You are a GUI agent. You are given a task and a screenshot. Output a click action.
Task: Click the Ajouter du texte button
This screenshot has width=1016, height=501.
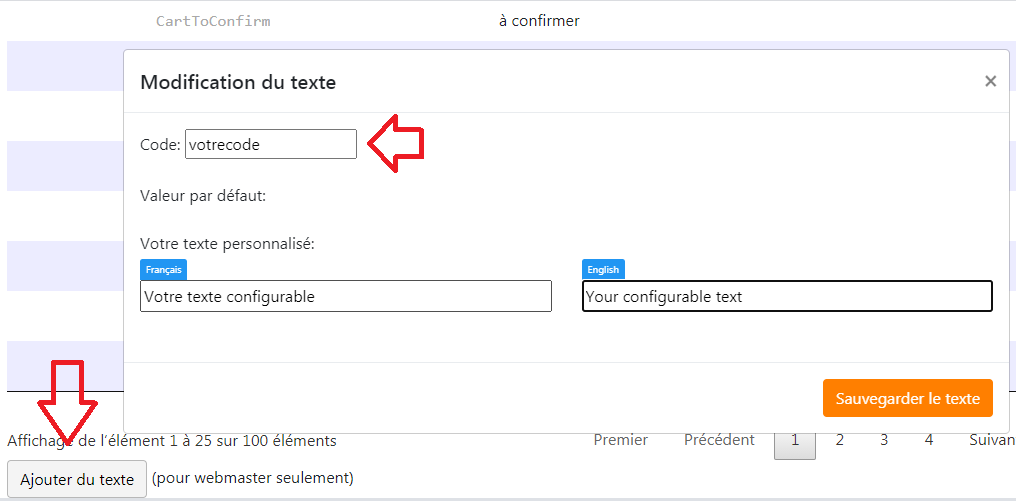(77, 480)
